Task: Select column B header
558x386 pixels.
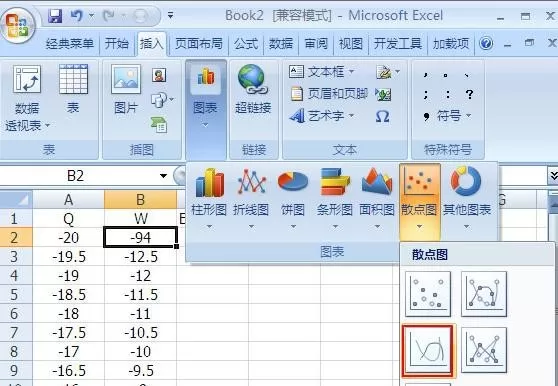Action: click(140, 200)
